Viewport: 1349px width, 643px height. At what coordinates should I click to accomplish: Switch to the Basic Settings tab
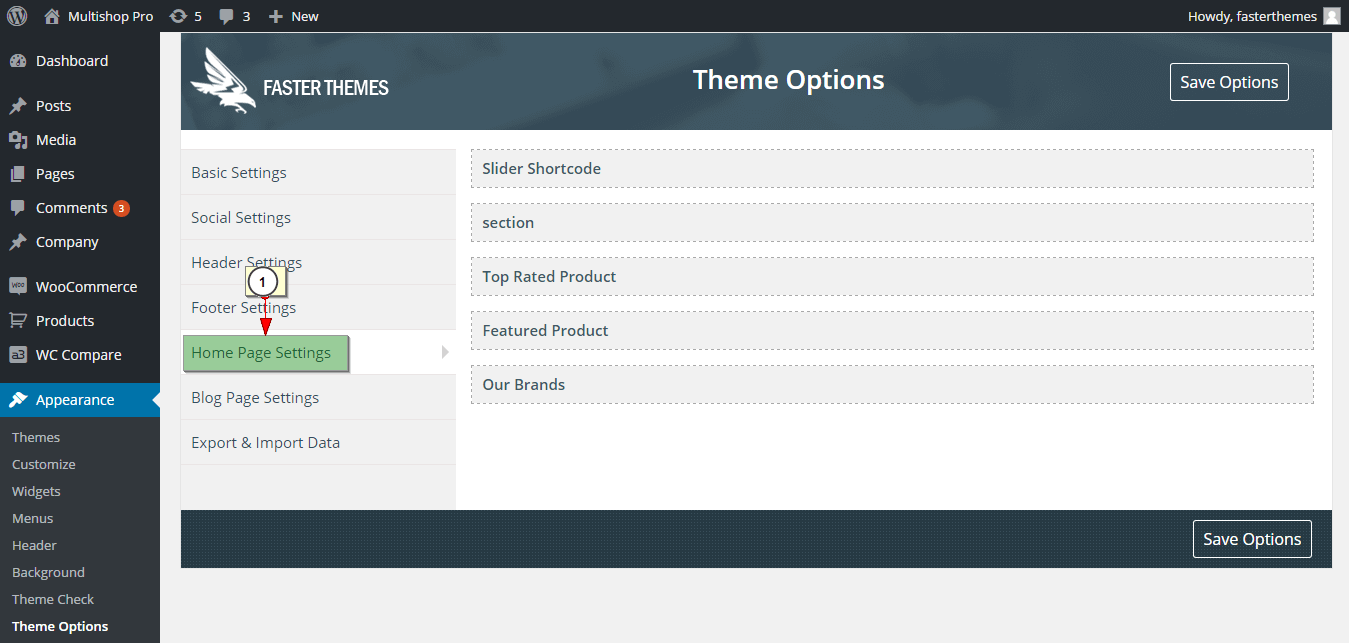(x=318, y=173)
